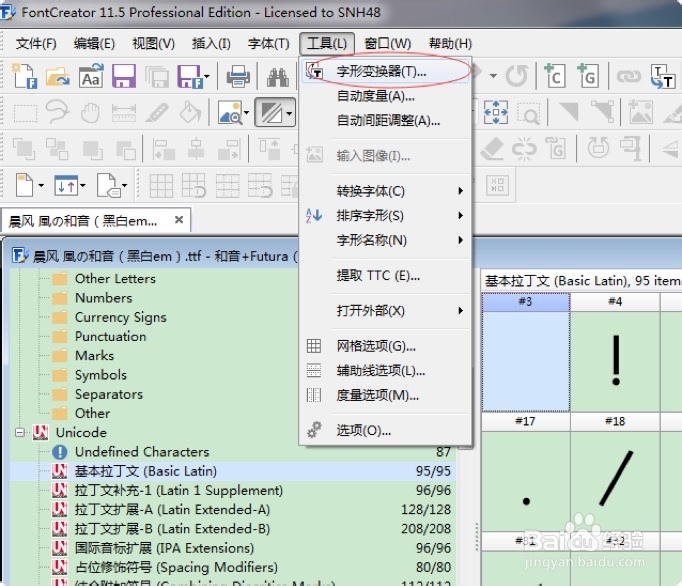
Task: Open the 视图(V) menu
Action: coord(153,44)
